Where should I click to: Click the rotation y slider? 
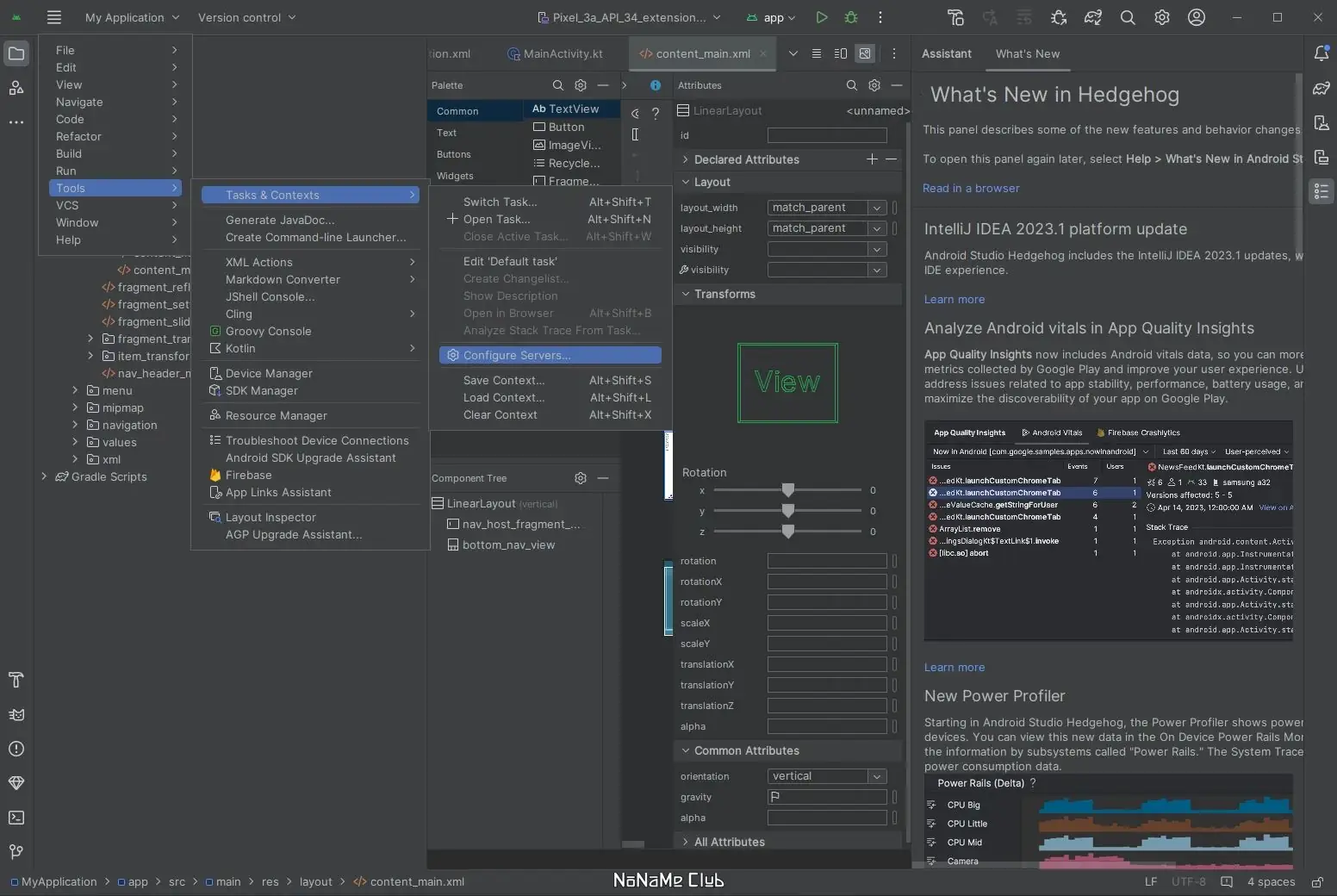787,511
